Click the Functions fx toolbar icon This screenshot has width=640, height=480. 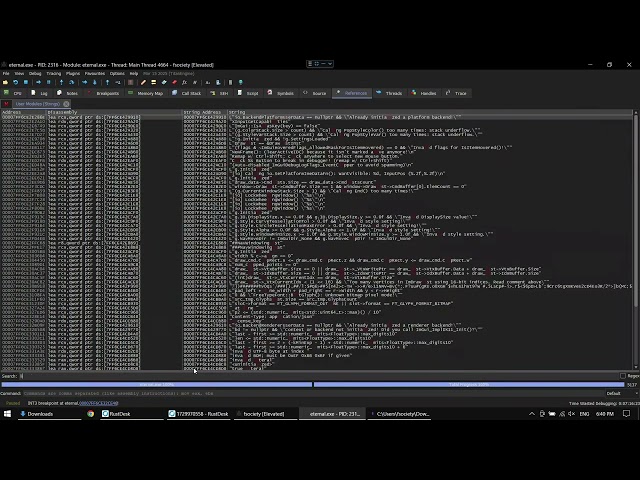pos(184,82)
